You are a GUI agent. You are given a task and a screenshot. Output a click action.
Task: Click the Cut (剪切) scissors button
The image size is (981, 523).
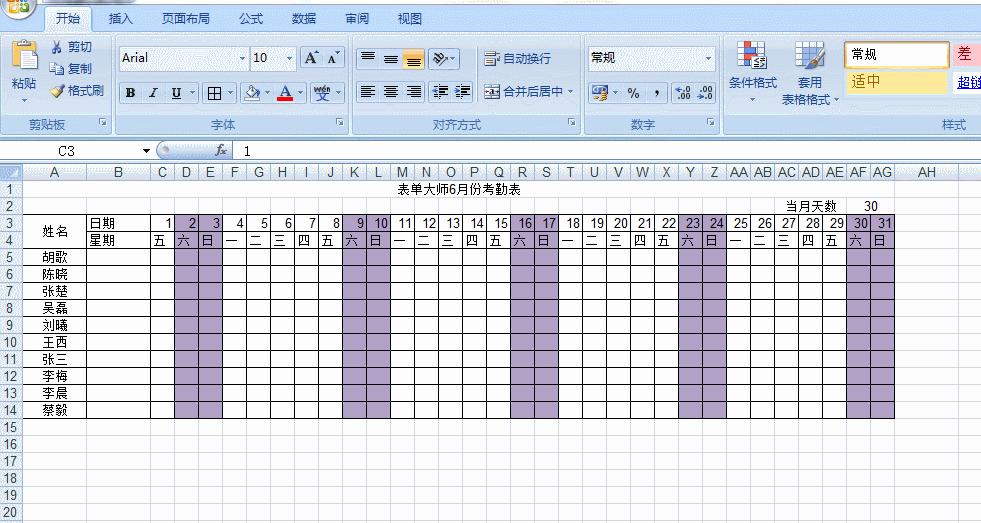tap(71, 47)
